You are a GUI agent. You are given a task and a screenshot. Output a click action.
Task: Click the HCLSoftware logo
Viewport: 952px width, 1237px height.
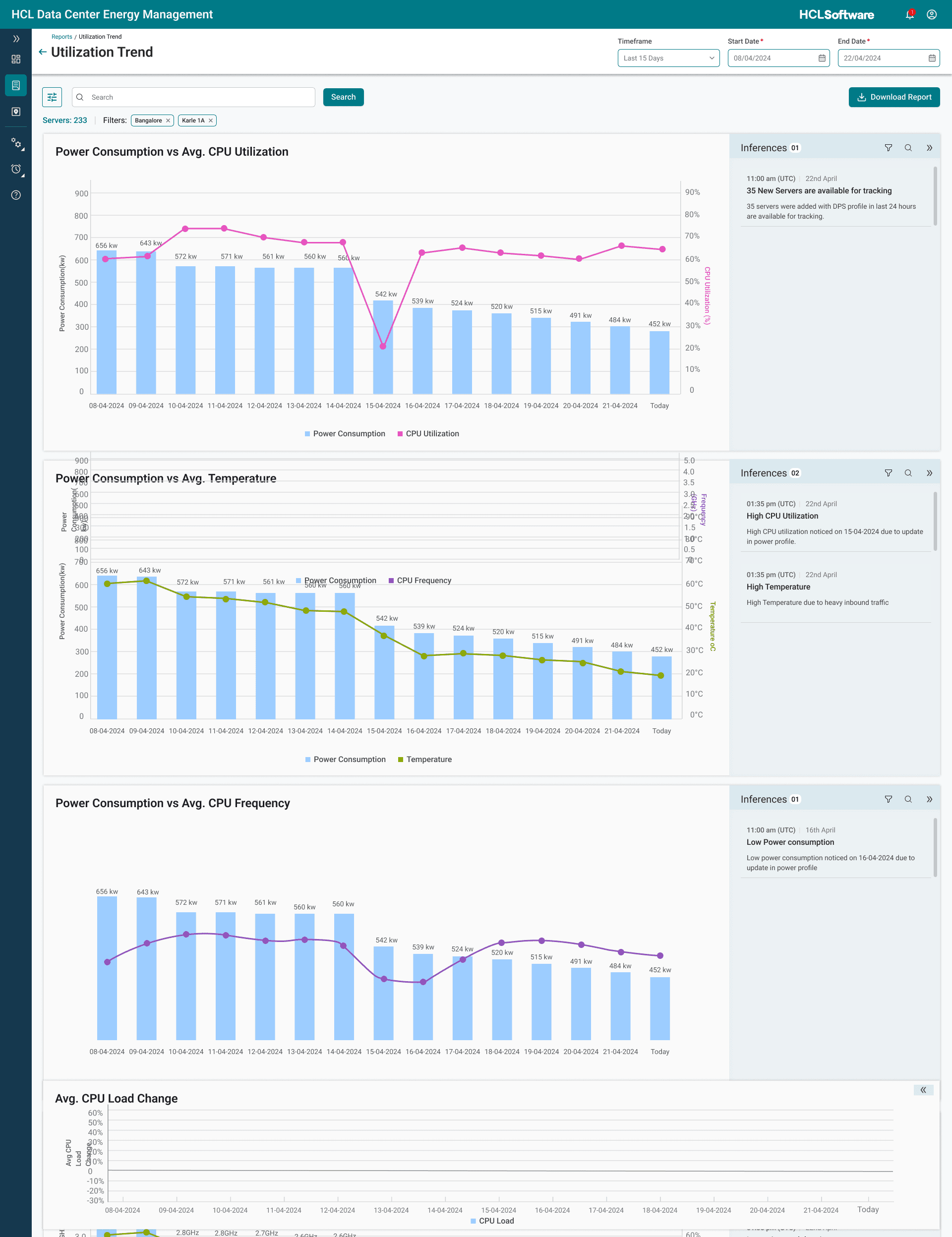pos(836,15)
